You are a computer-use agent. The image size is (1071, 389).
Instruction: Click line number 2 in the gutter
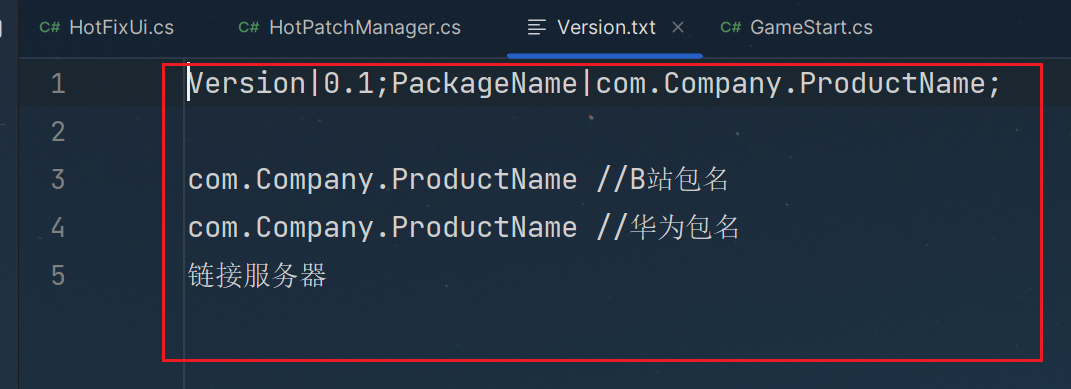point(58,132)
